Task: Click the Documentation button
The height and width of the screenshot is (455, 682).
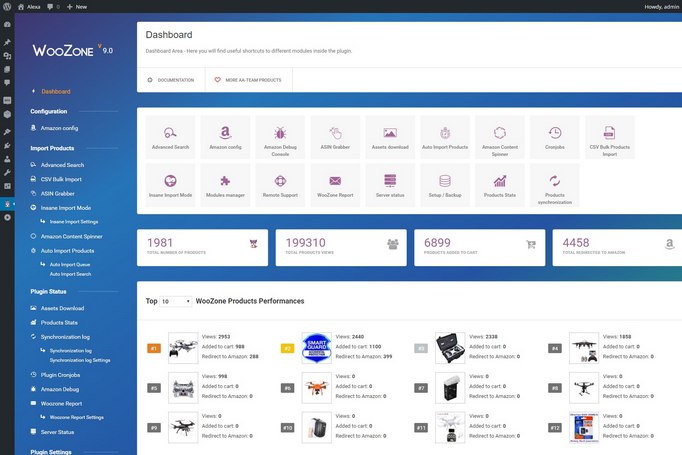Action: pos(171,80)
